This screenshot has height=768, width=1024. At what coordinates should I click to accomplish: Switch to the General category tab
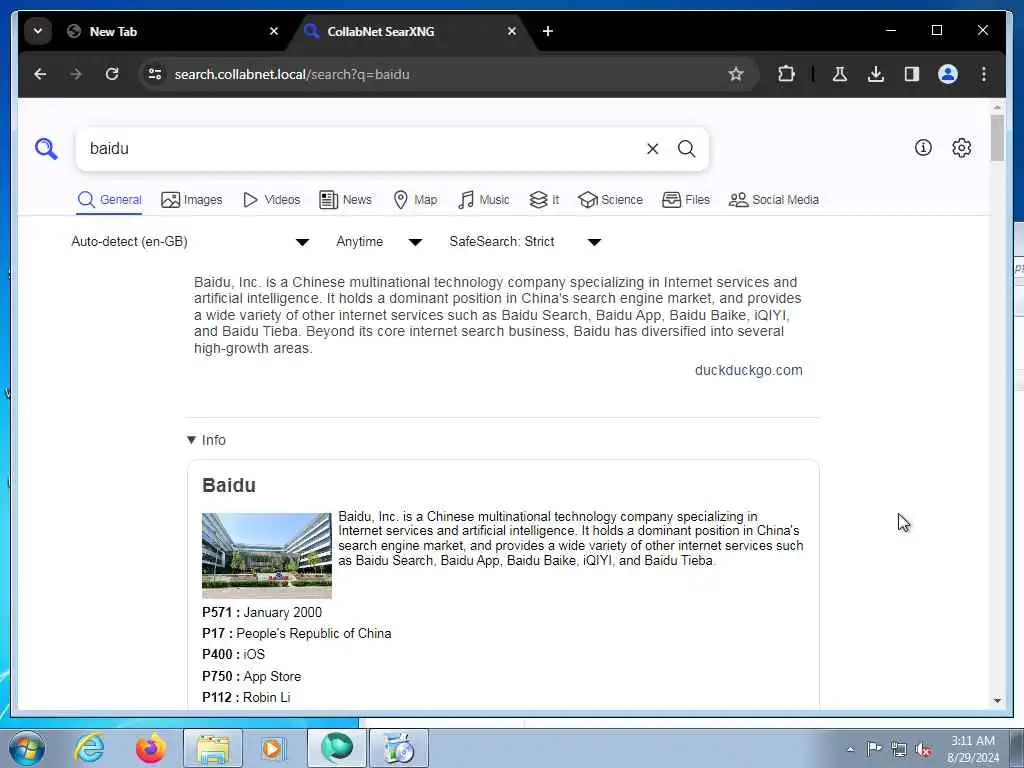(x=109, y=200)
